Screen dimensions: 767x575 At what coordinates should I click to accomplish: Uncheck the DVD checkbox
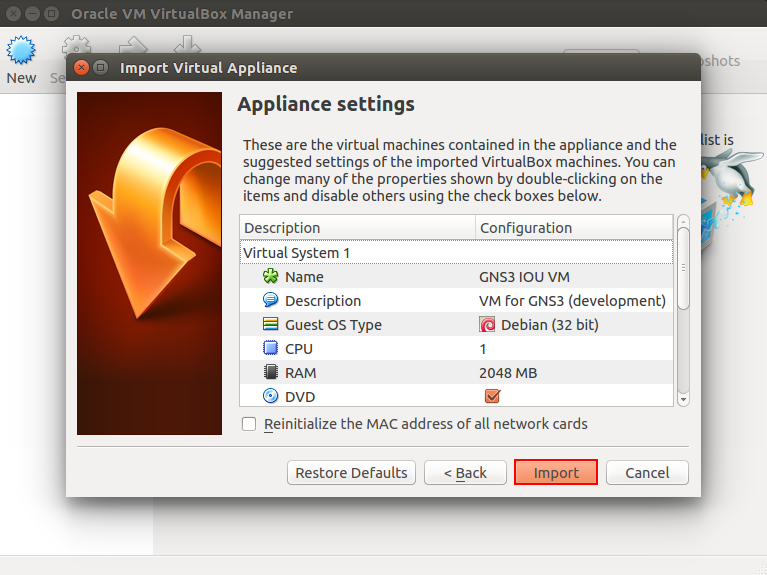click(x=492, y=396)
